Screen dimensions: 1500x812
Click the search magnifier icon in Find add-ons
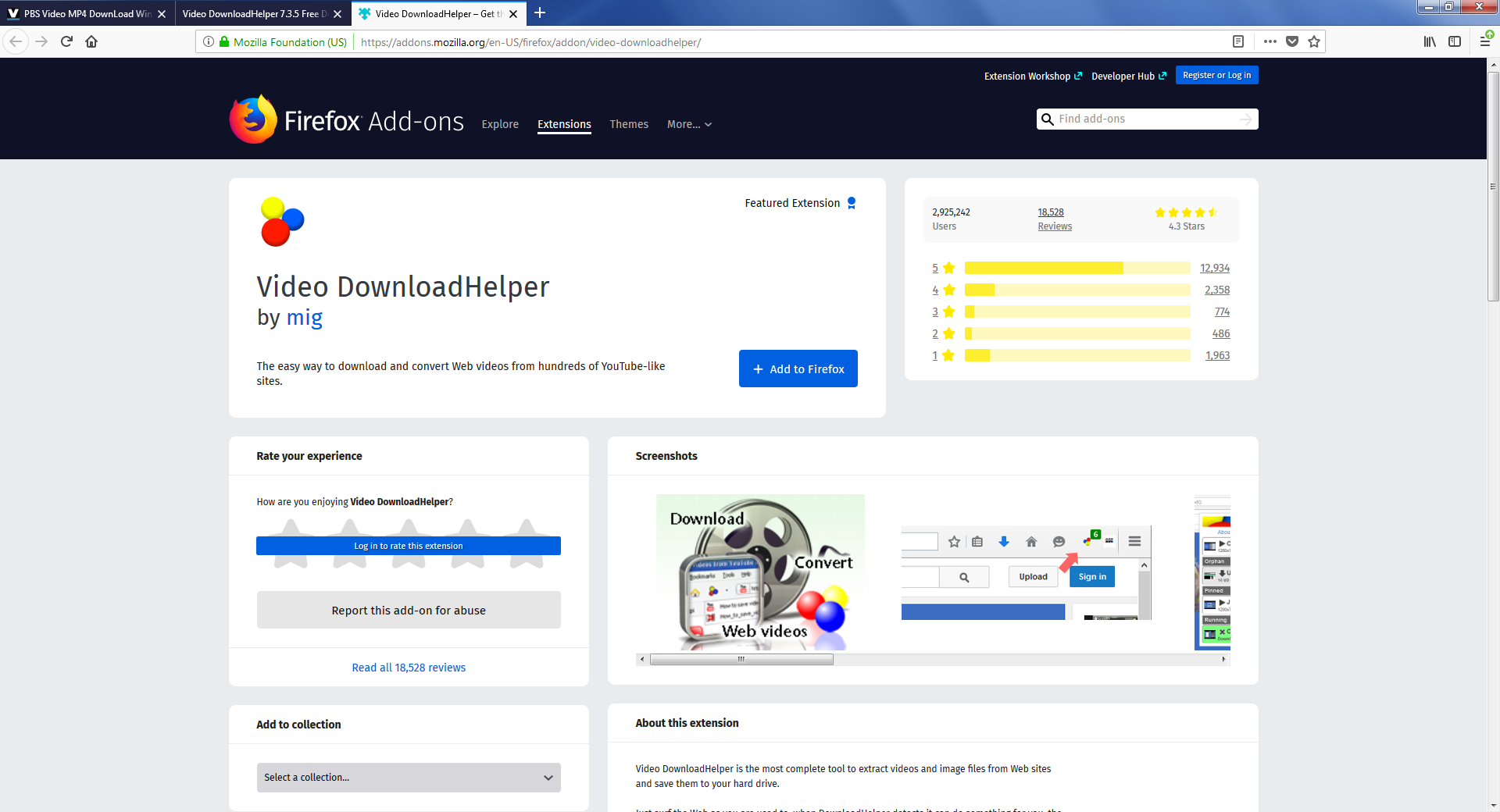(x=1048, y=119)
